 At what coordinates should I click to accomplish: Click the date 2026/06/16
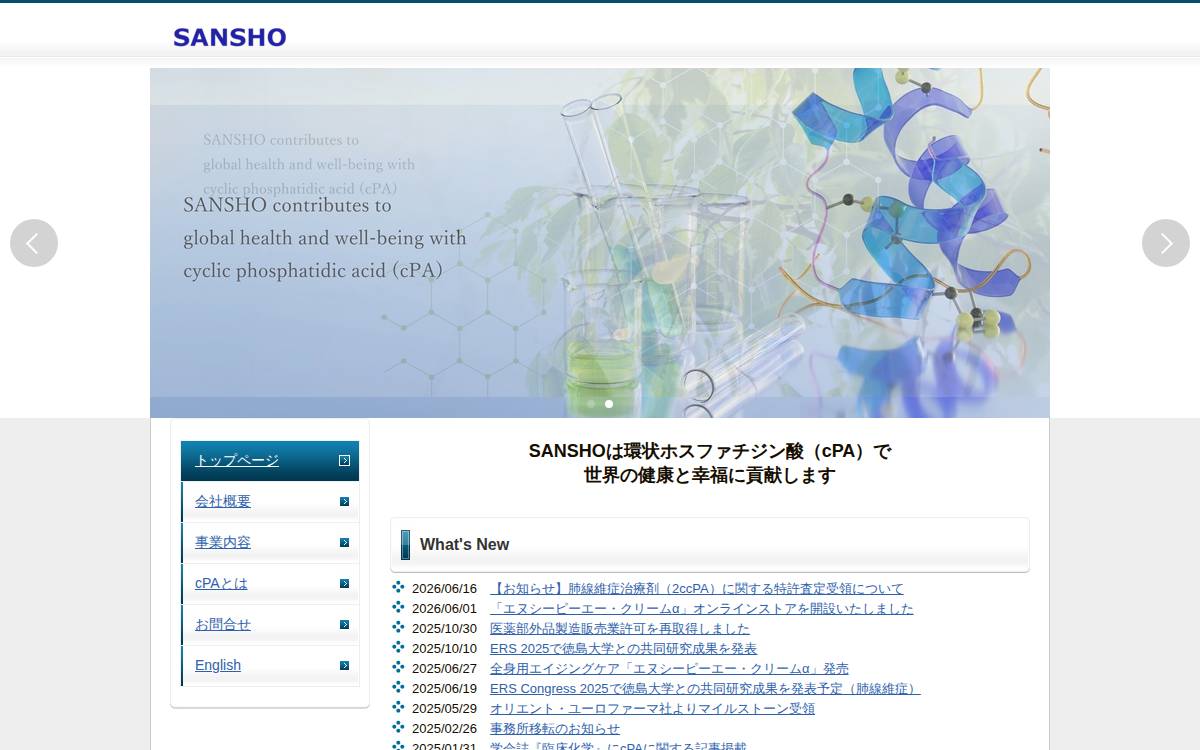pyautogui.click(x=445, y=589)
